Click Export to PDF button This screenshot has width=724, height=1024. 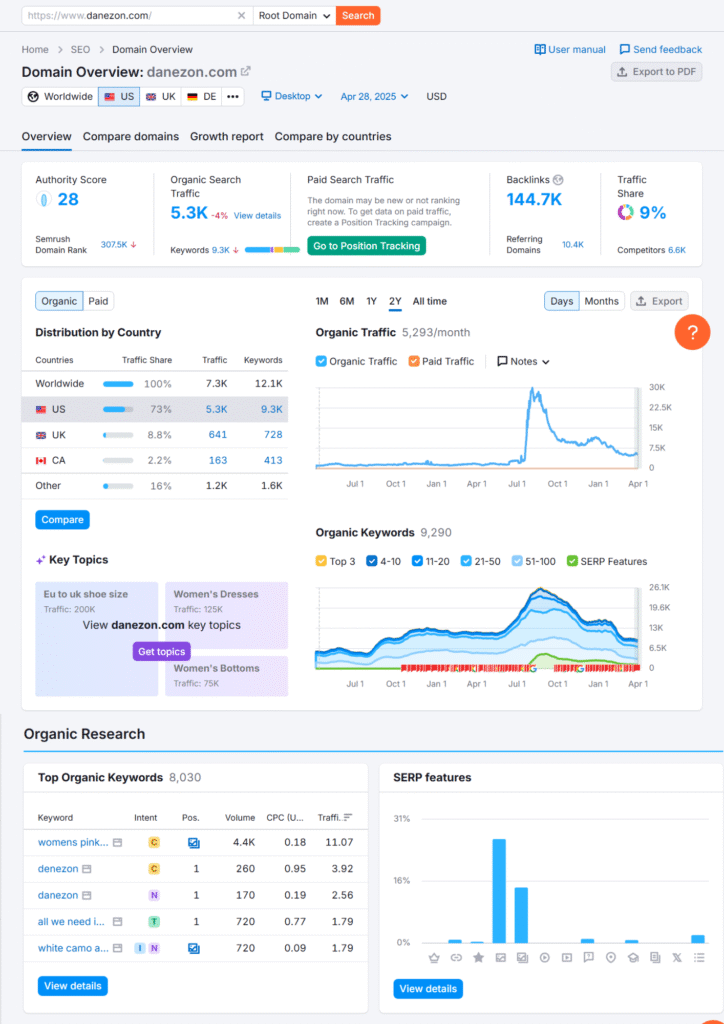pos(657,72)
